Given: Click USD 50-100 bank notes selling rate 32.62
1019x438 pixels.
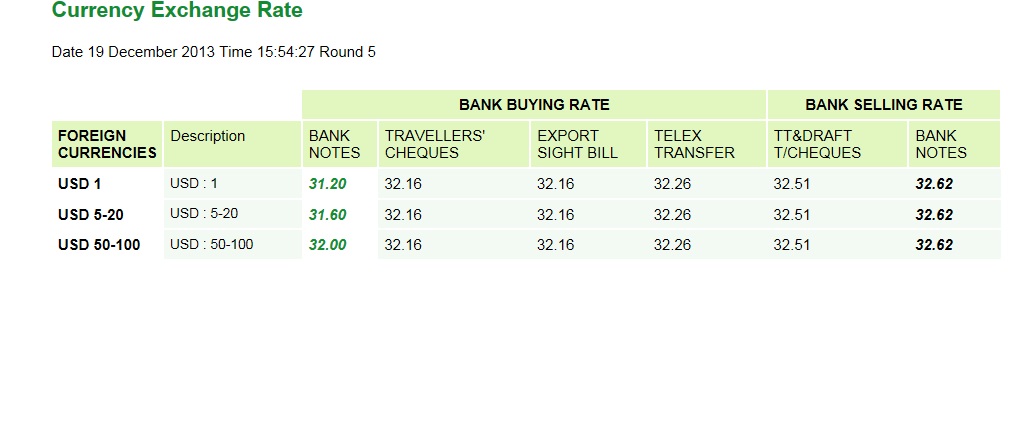Looking at the screenshot, I should pos(935,245).
